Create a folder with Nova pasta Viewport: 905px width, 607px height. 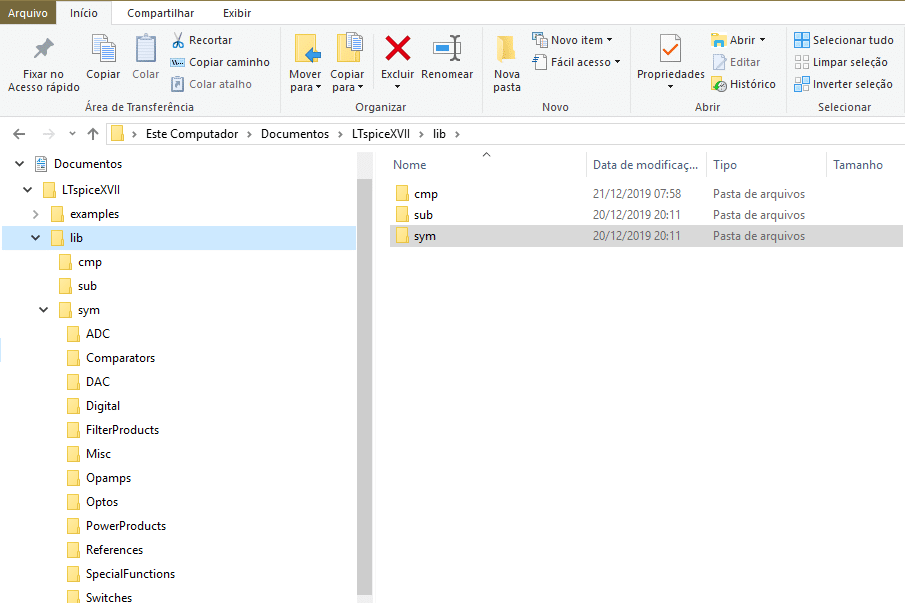[507, 63]
